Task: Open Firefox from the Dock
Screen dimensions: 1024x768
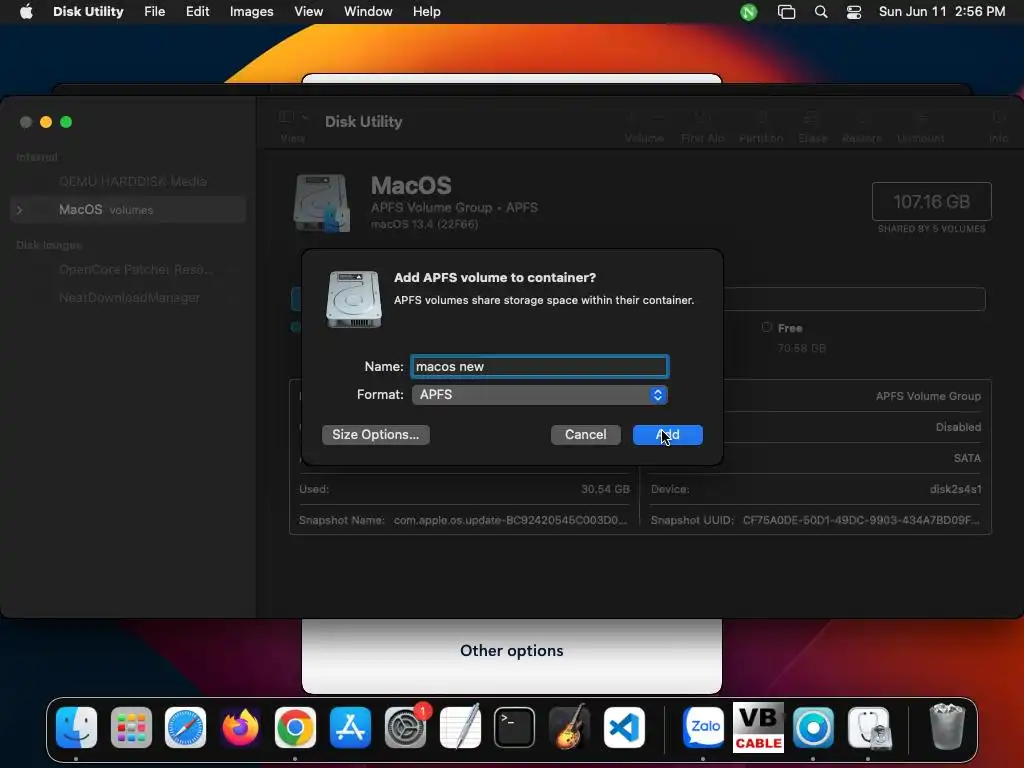Action: (x=240, y=727)
